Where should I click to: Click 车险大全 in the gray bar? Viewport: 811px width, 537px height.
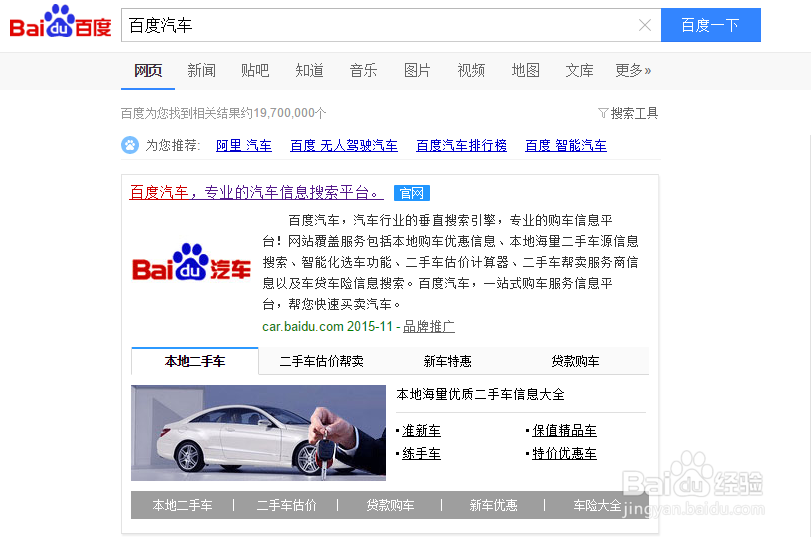click(x=597, y=505)
